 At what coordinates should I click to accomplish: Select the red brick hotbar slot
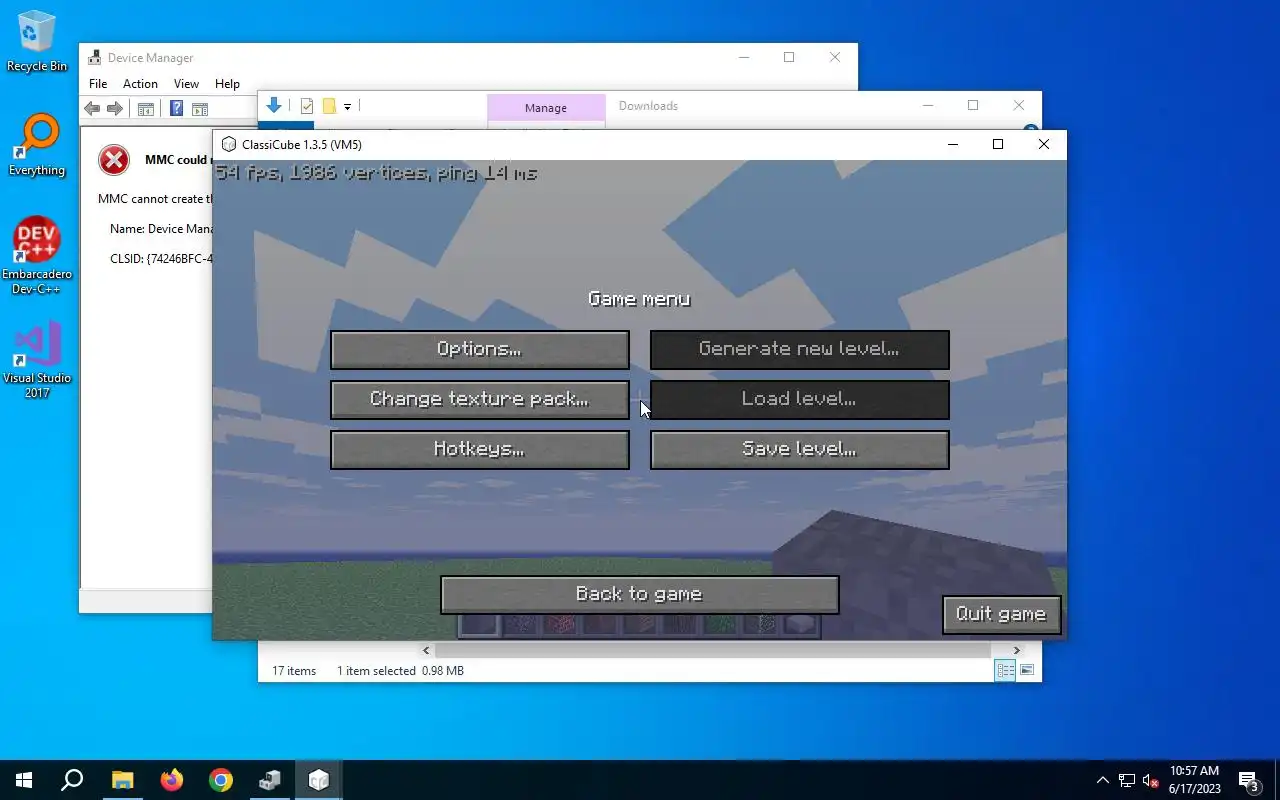point(559,627)
